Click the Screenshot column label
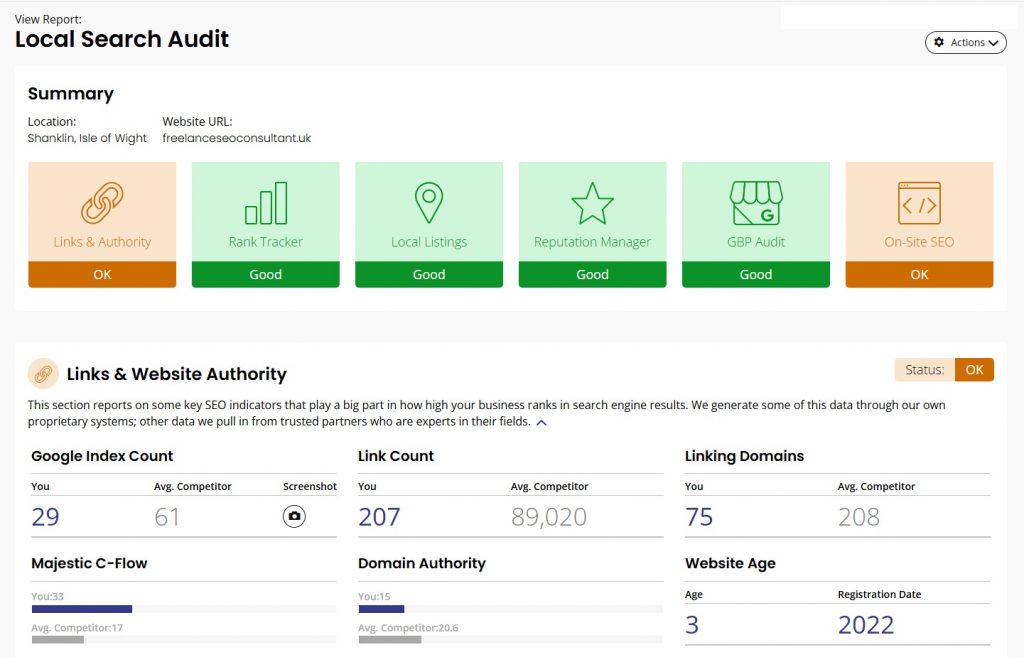1024x657 pixels. click(310, 486)
